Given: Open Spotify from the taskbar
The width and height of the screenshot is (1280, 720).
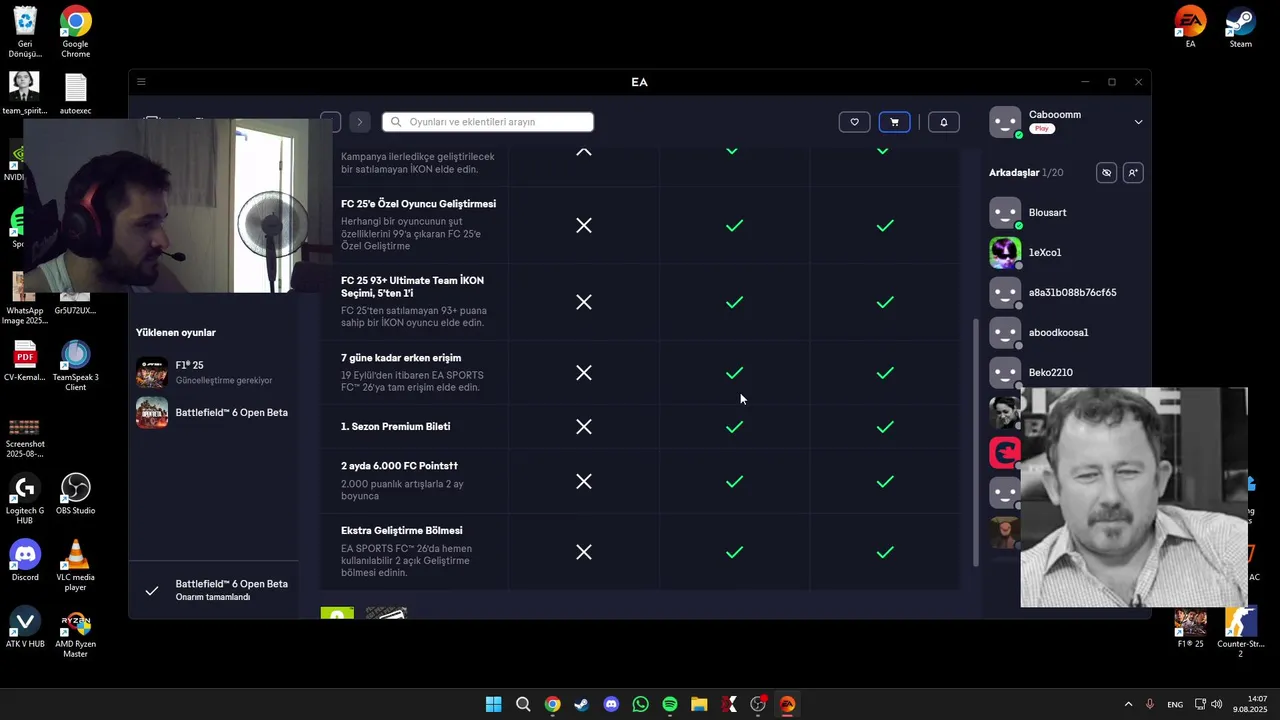Looking at the screenshot, I should click(x=670, y=704).
